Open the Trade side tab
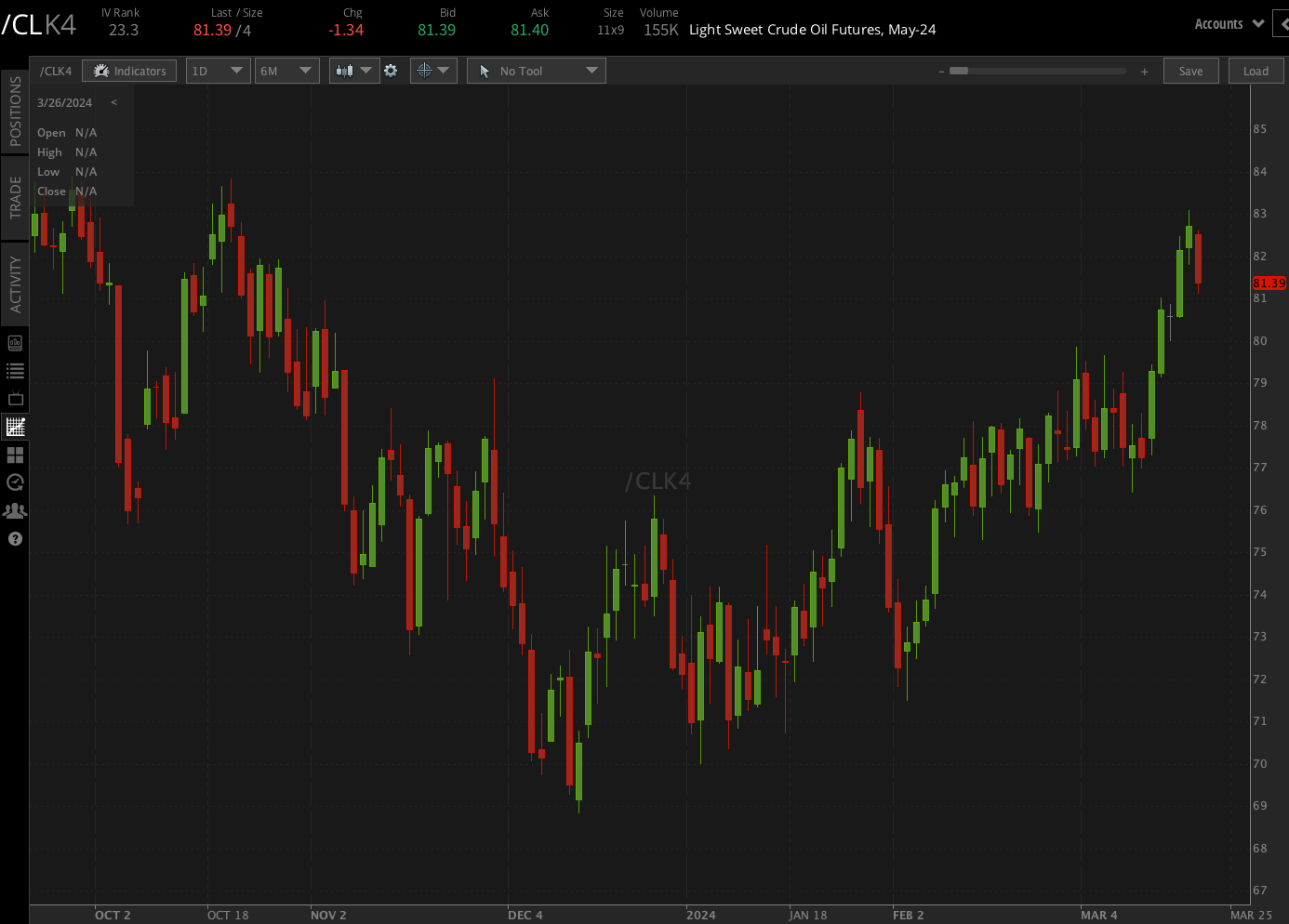The width and height of the screenshot is (1289, 924). [15, 198]
